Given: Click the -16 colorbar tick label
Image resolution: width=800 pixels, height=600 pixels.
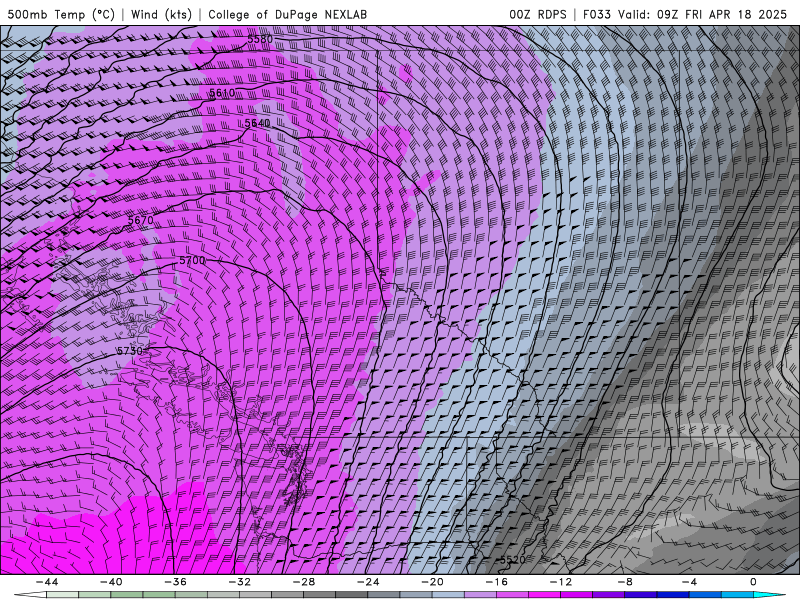Looking at the screenshot, I should (x=496, y=582).
